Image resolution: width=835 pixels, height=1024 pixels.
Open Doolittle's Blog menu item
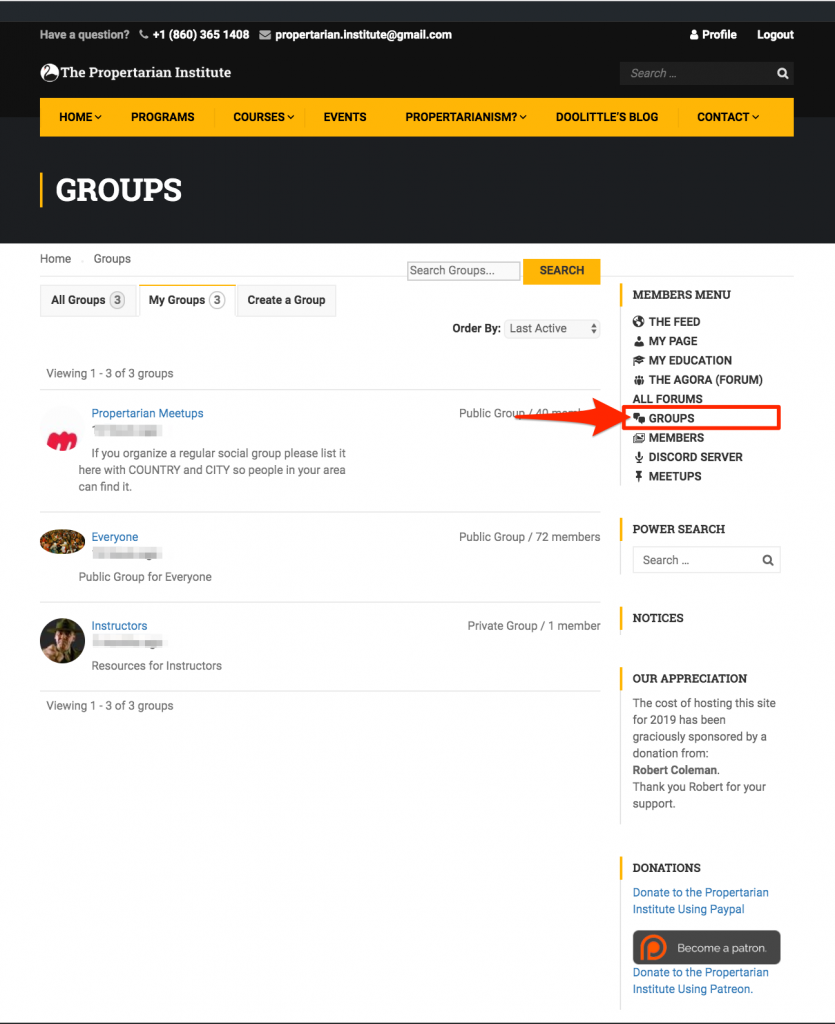(606, 117)
